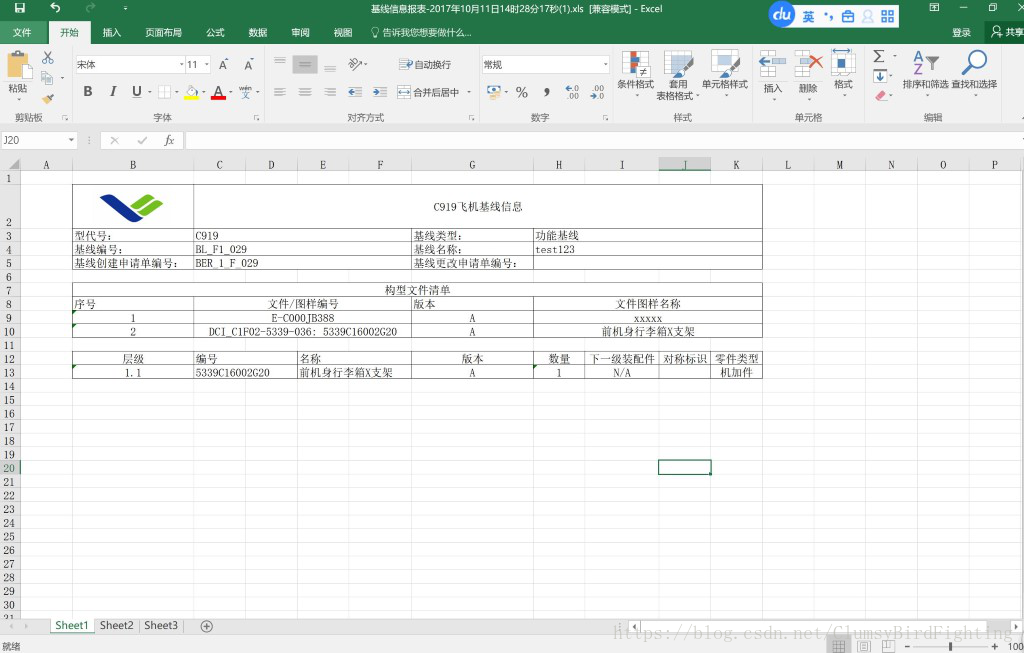Switch to the 公式 ribbon tab
The width and height of the screenshot is (1024, 653).
pyautogui.click(x=216, y=33)
